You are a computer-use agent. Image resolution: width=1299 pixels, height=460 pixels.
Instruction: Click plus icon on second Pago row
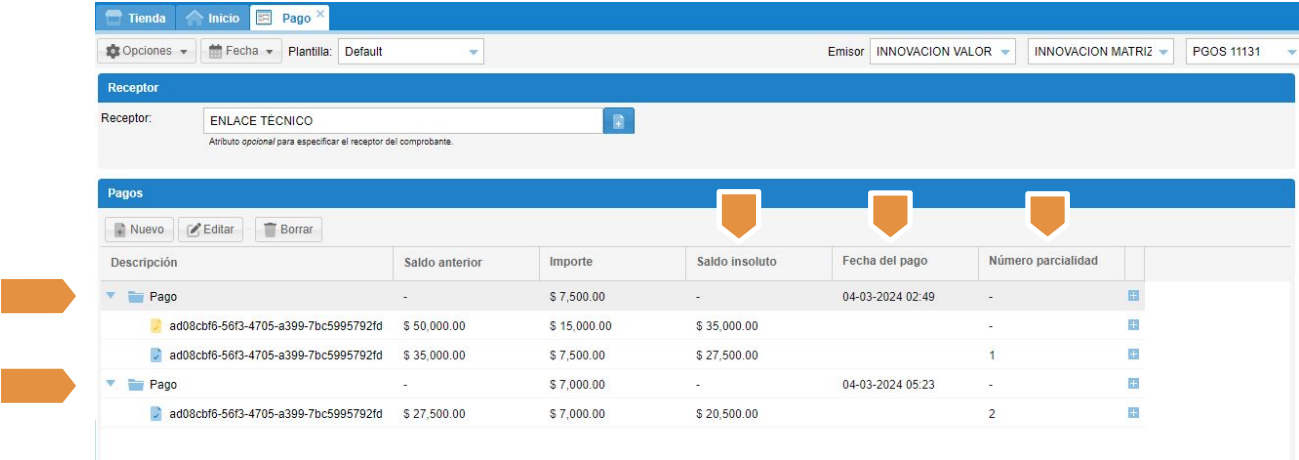point(1133,384)
